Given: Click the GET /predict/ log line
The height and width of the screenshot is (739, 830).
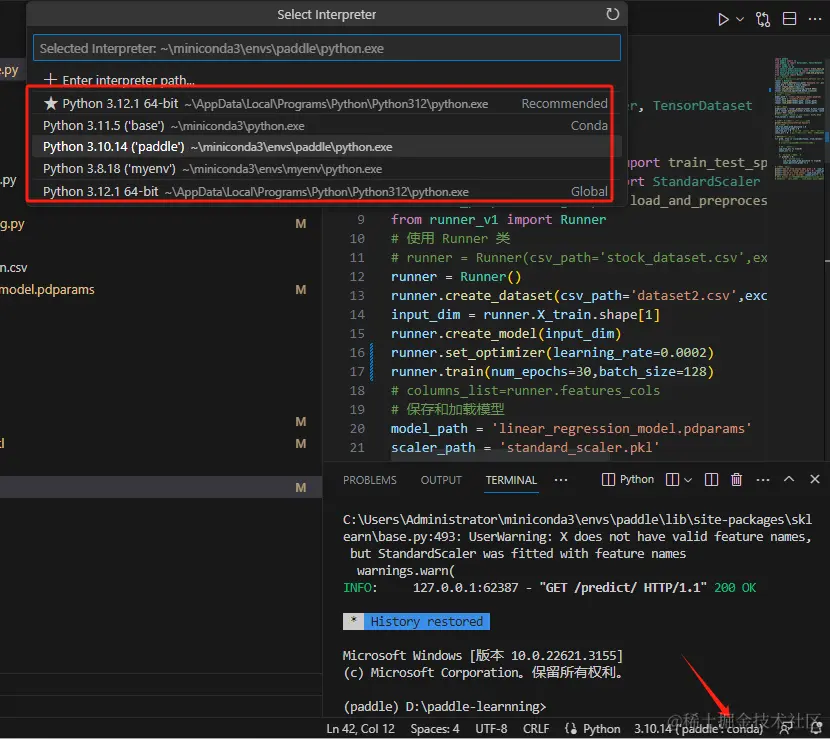Looking at the screenshot, I should click(x=549, y=588).
